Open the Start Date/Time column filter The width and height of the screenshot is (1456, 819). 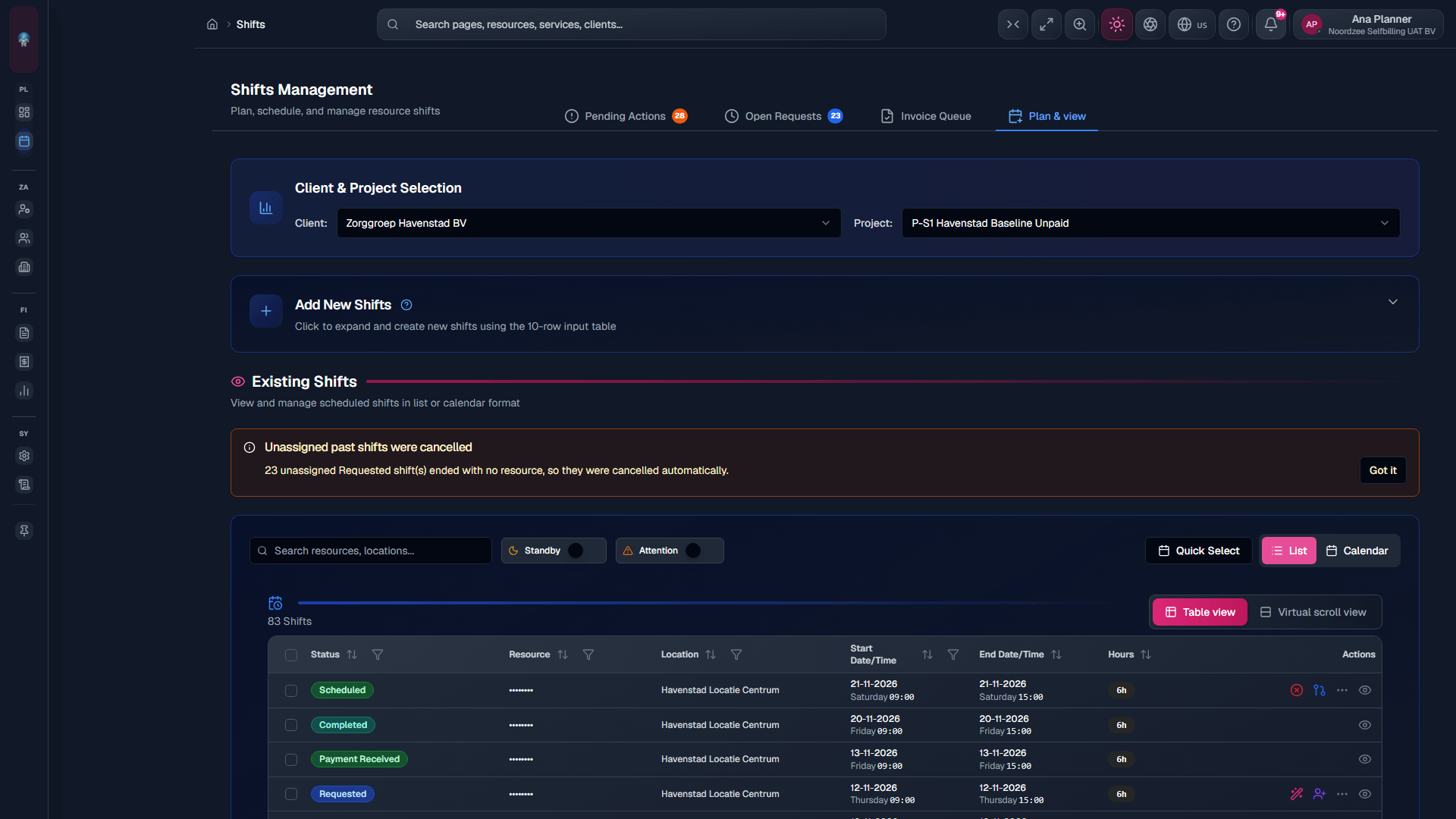click(x=953, y=654)
